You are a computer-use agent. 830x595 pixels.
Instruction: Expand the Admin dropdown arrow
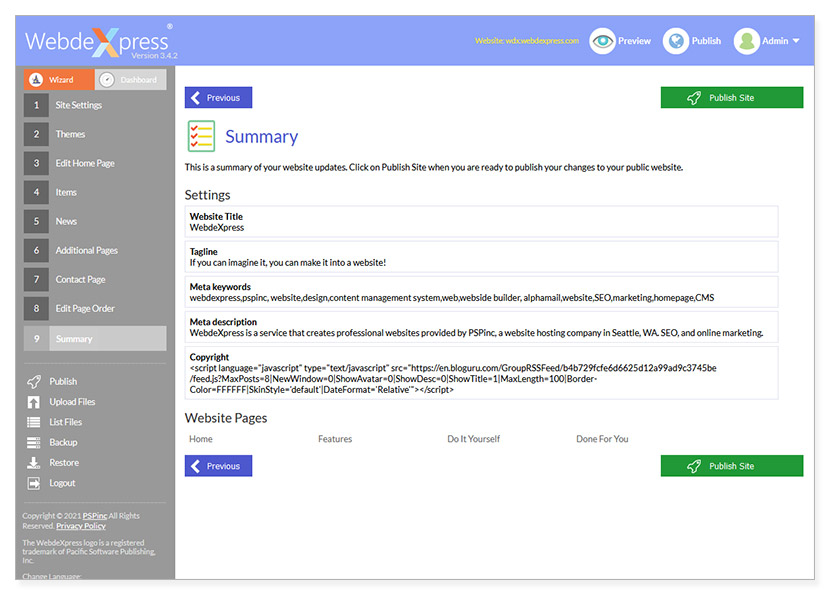[x=796, y=41]
